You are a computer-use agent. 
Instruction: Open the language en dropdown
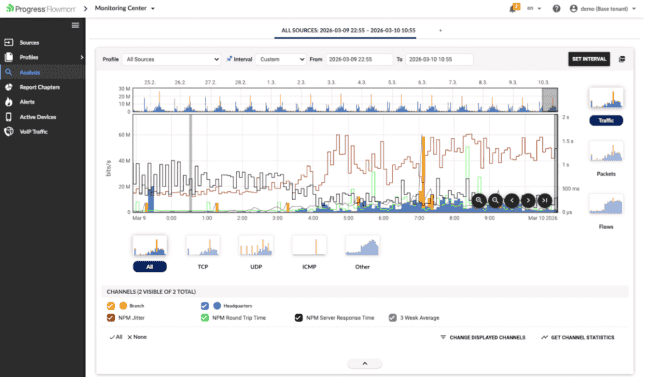point(534,8)
